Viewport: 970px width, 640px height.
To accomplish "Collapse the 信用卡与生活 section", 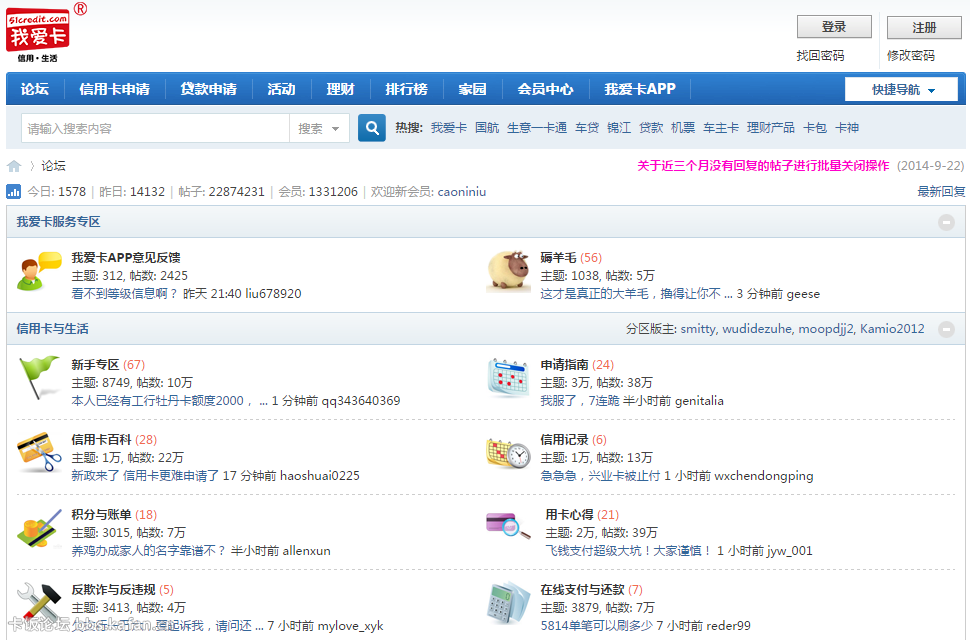I will click(x=946, y=329).
